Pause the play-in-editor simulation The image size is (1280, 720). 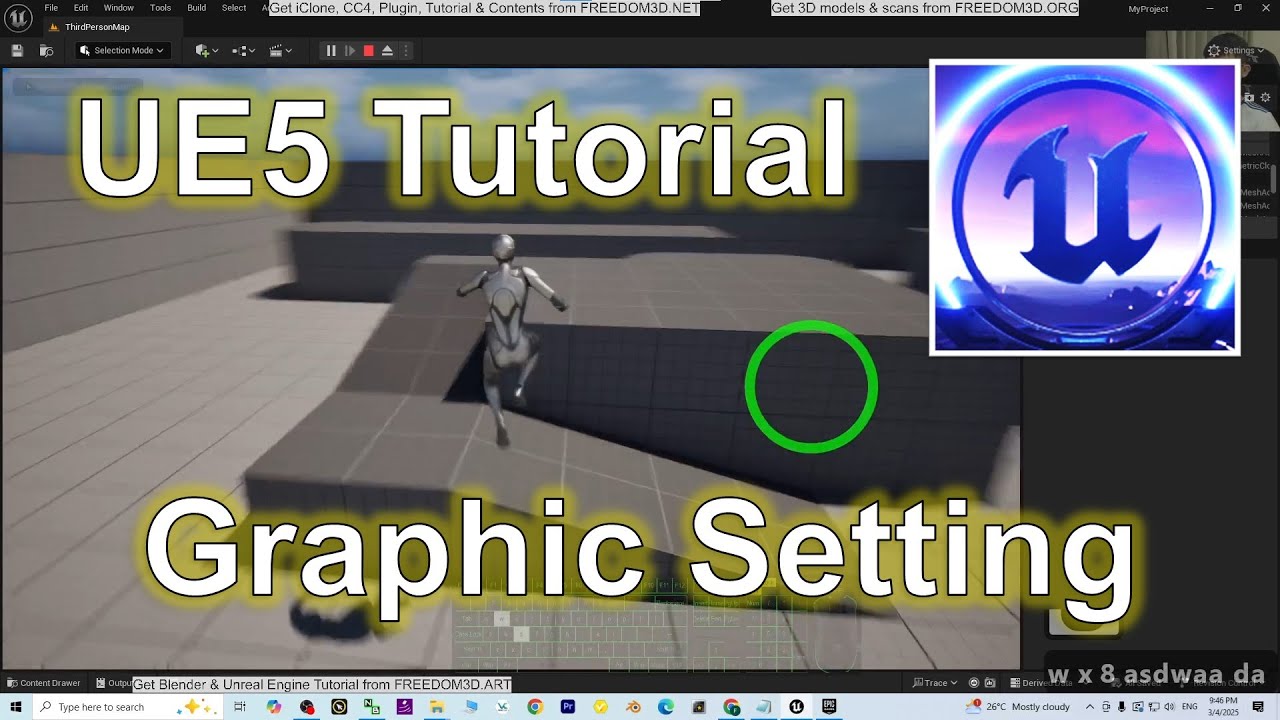coord(331,50)
